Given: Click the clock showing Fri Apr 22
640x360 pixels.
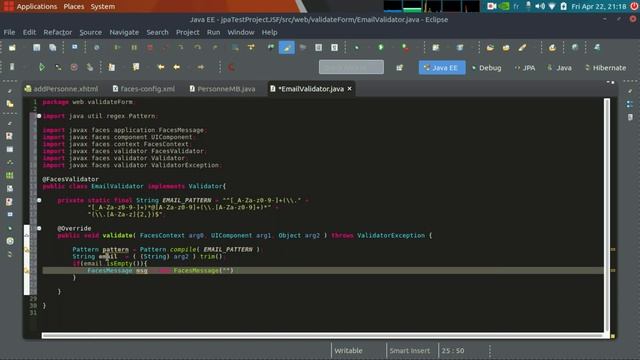Looking at the screenshot, I should (599, 7).
